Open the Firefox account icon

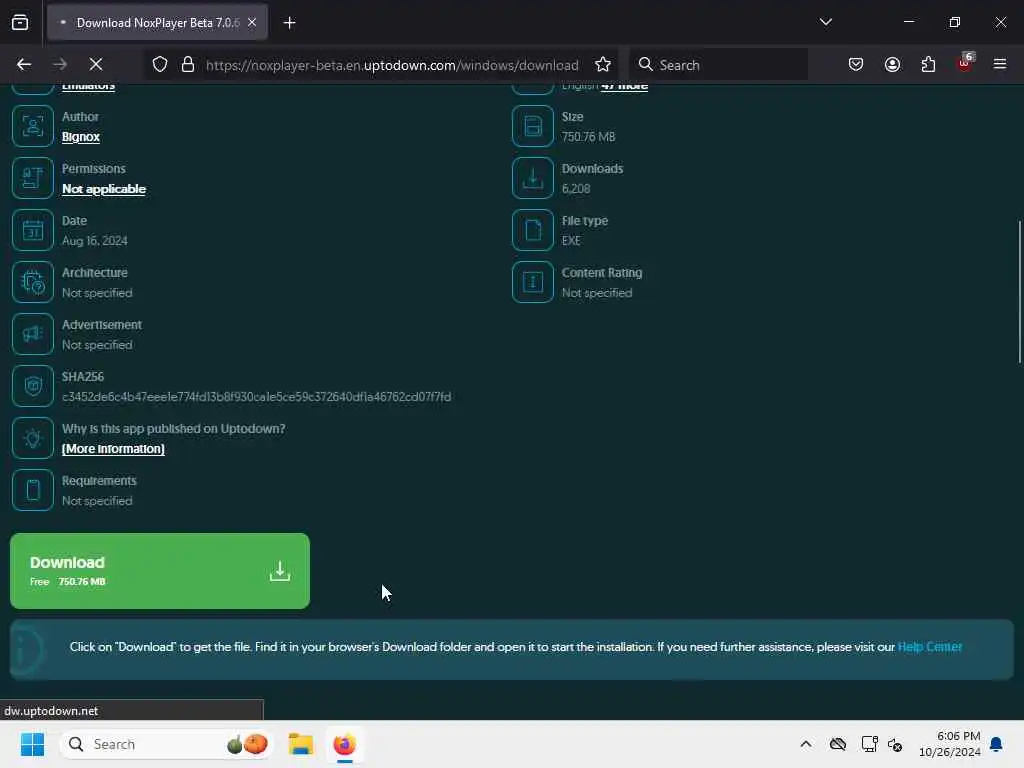pos(892,64)
